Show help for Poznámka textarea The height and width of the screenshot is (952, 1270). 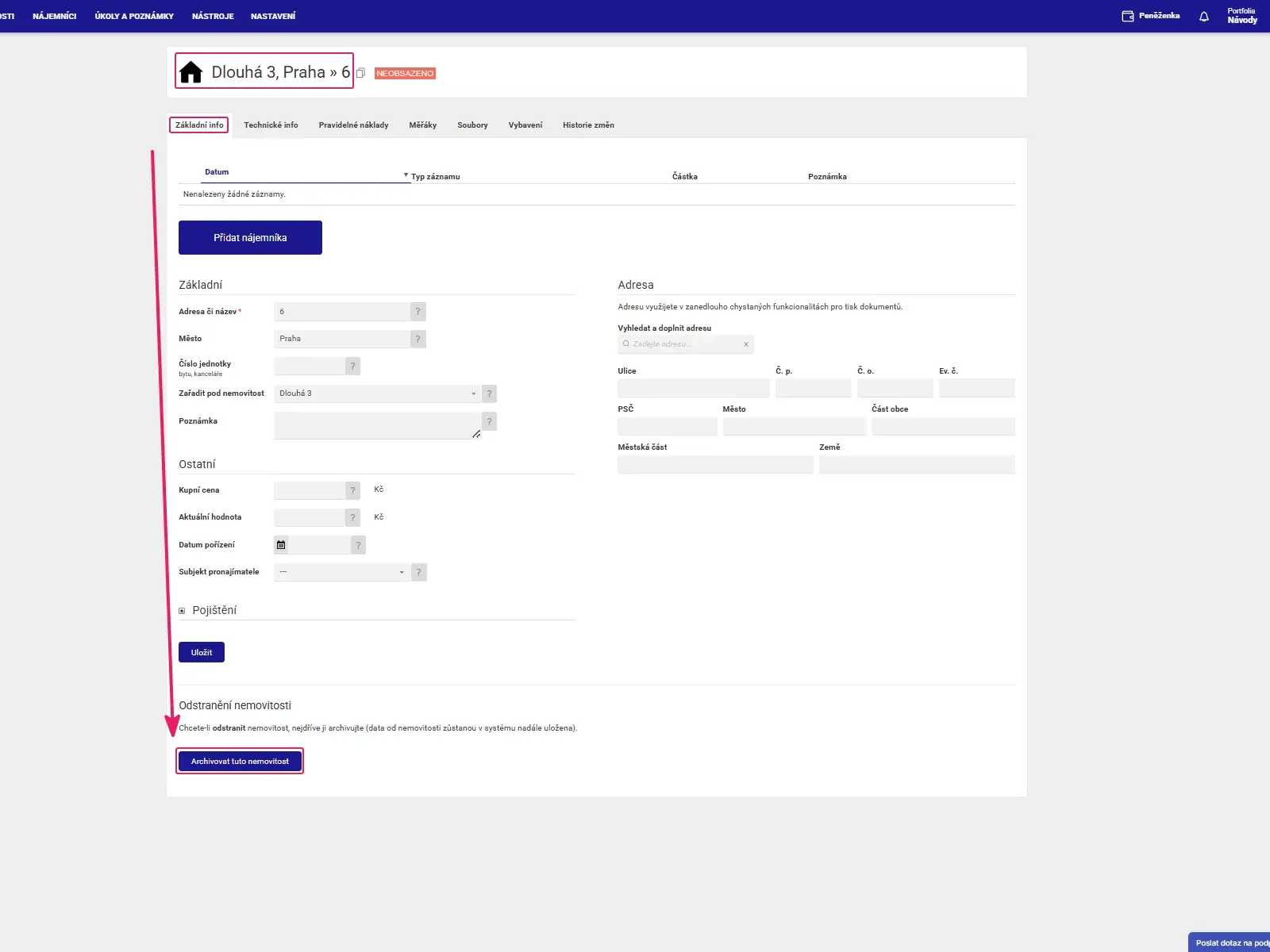490,421
